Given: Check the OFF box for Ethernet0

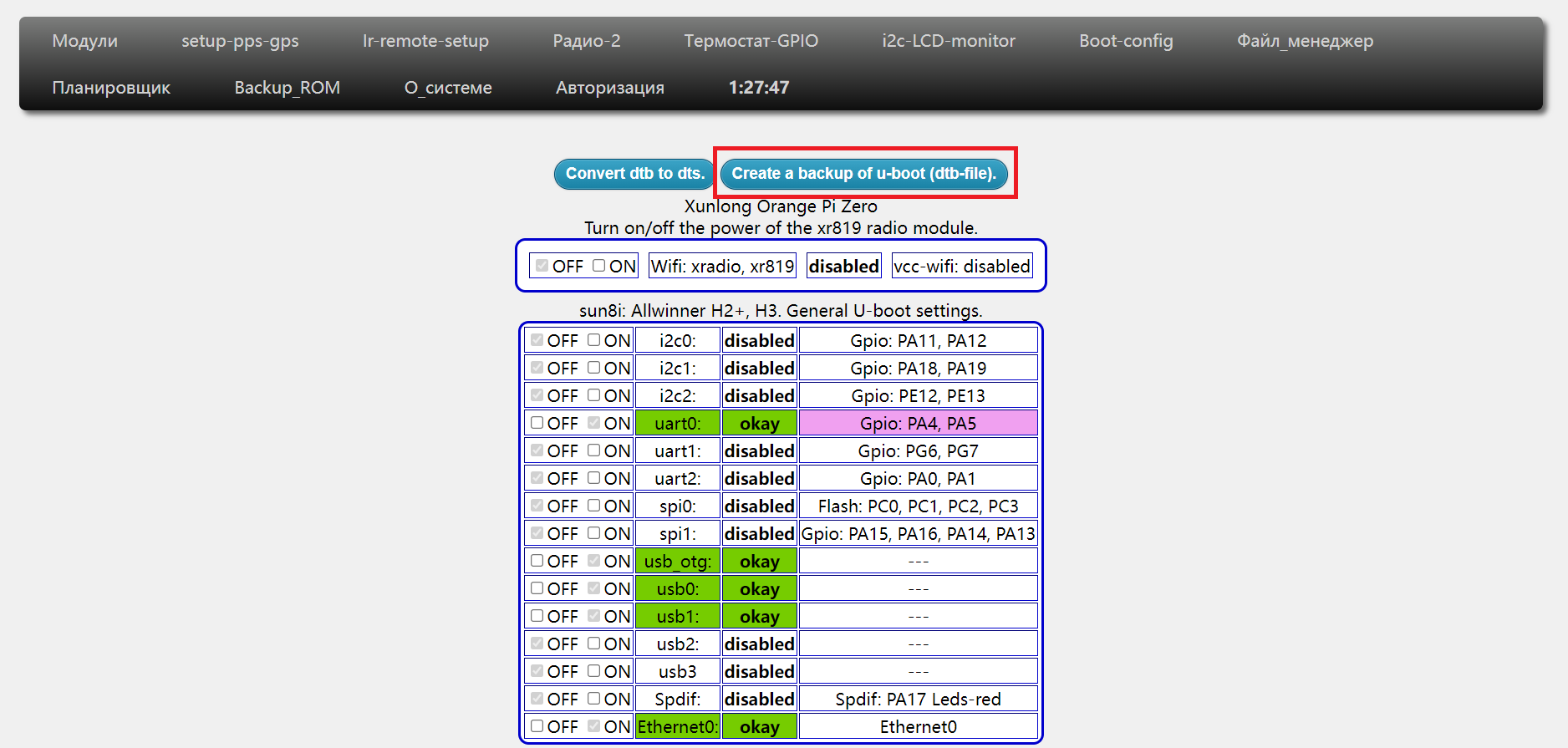Looking at the screenshot, I should pos(537,726).
